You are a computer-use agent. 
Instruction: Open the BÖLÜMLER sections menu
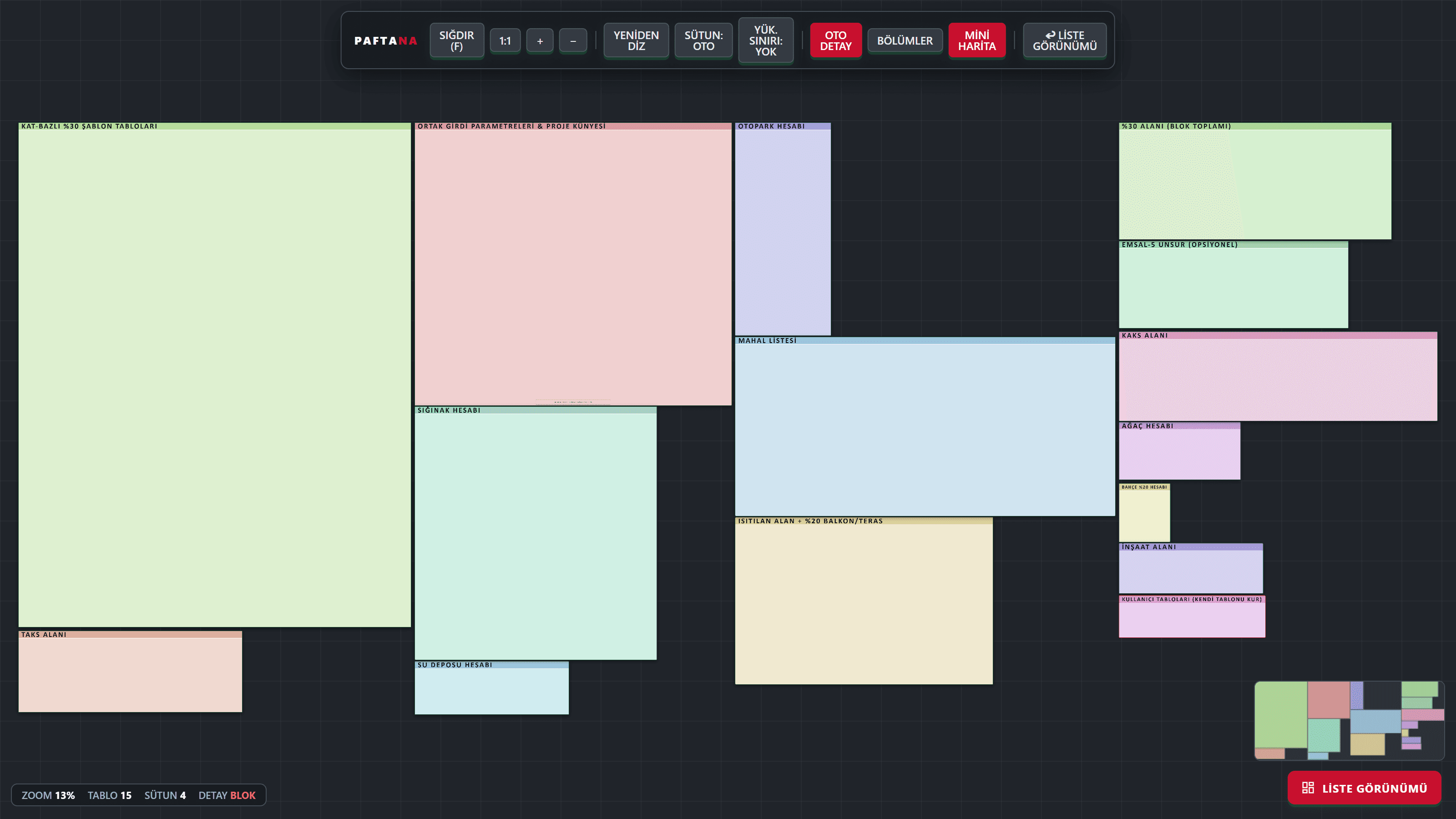click(905, 40)
